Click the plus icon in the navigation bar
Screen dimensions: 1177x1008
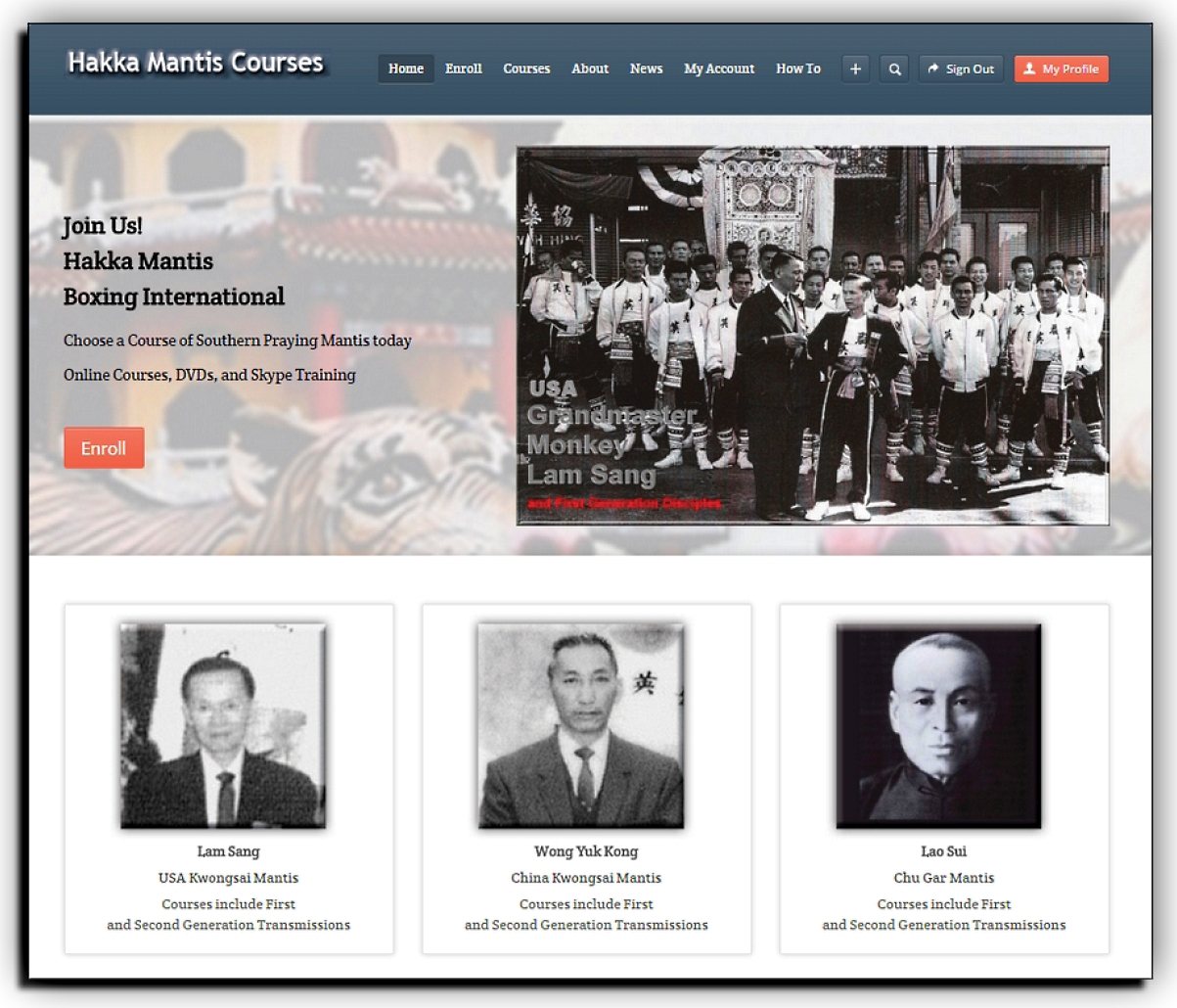[855, 69]
